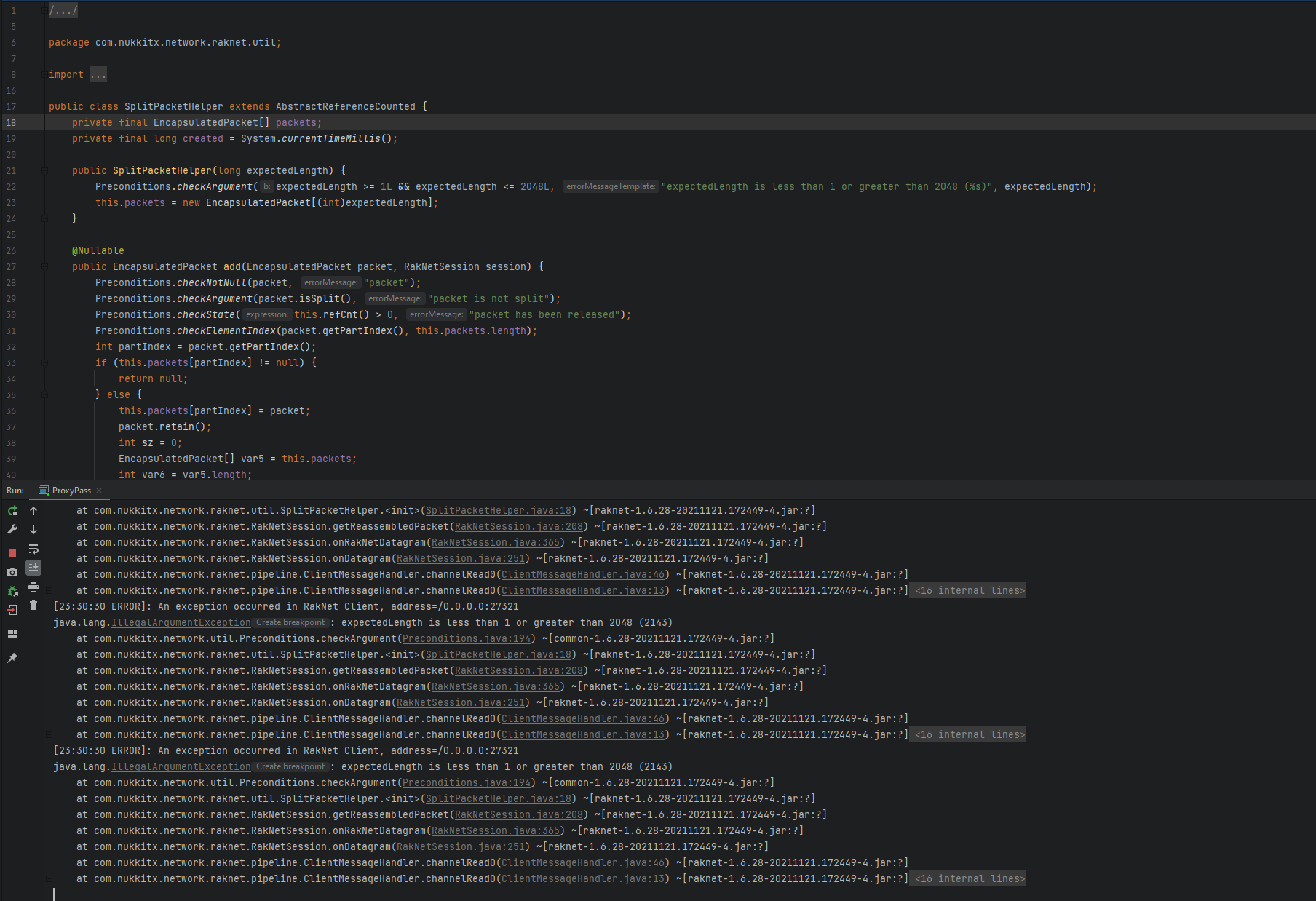Viewport: 1316px width, 901px height.
Task: Open RakNetSession.java:208 link in the last stack trace
Action: coord(519,814)
